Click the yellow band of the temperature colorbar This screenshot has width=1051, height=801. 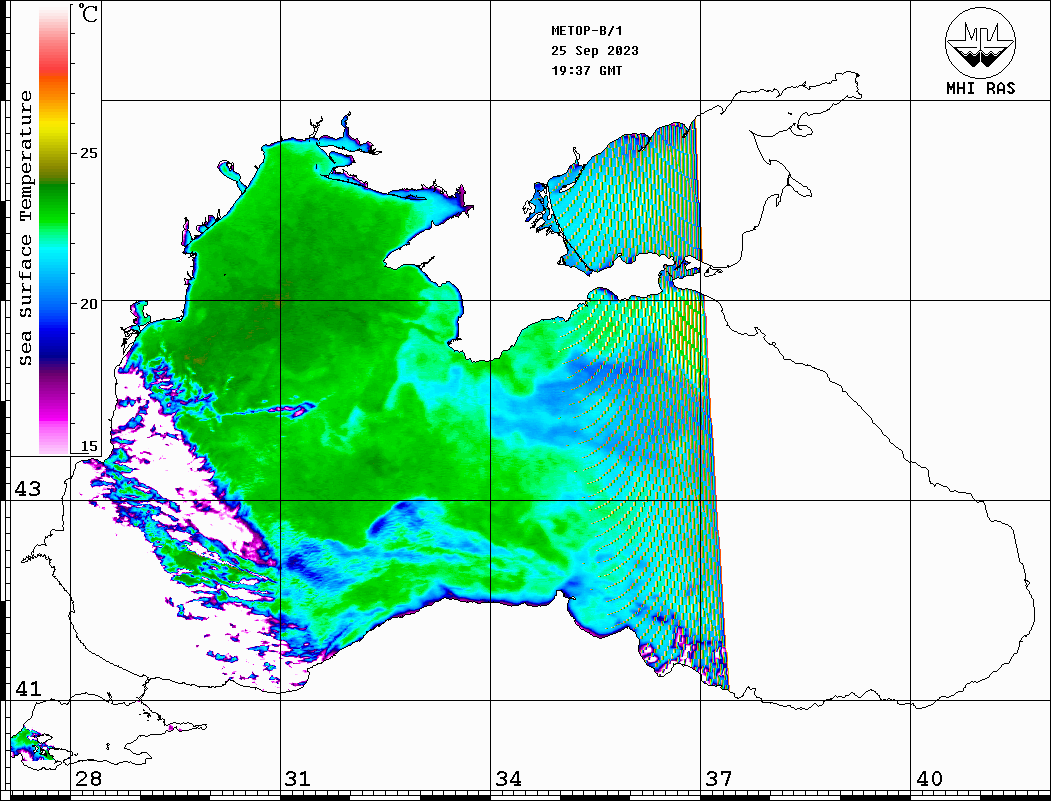pyautogui.click(x=54, y=127)
